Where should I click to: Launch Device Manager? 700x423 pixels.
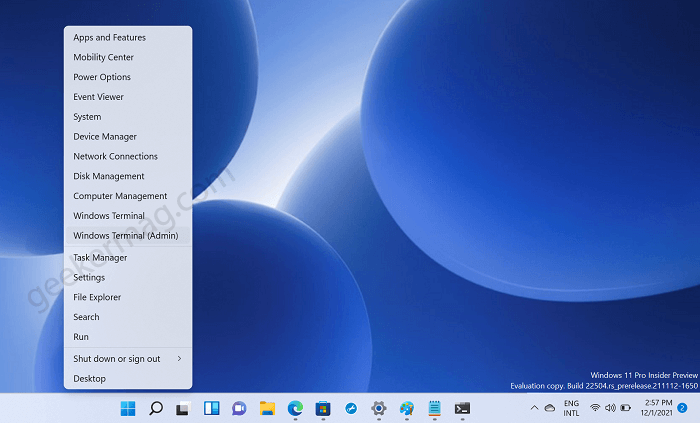pyautogui.click(x=128, y=137)
